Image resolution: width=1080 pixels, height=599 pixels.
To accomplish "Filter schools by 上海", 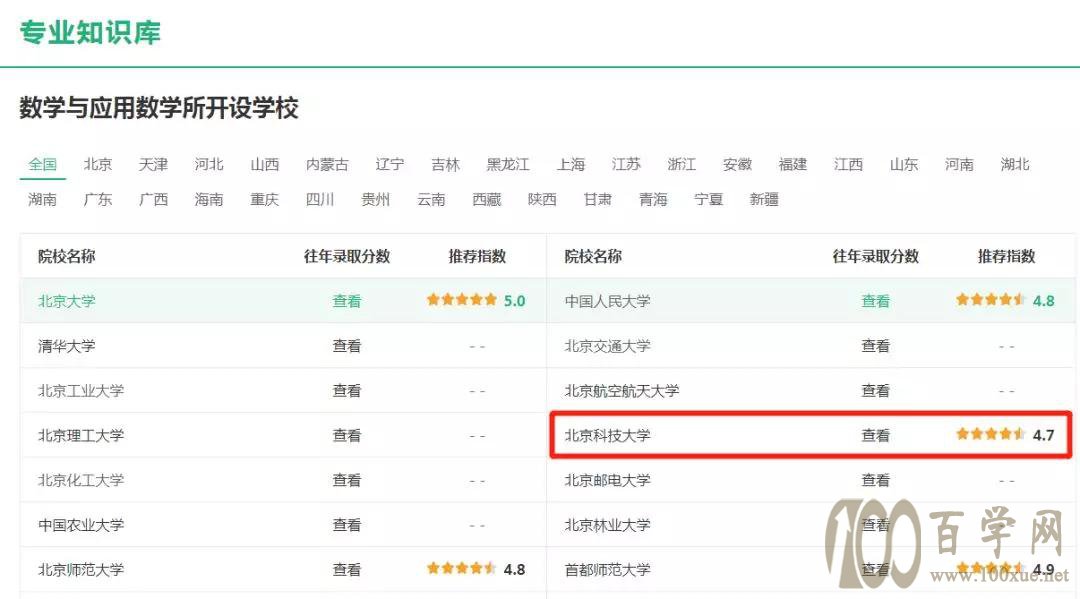I will click(x=571, y=165).
